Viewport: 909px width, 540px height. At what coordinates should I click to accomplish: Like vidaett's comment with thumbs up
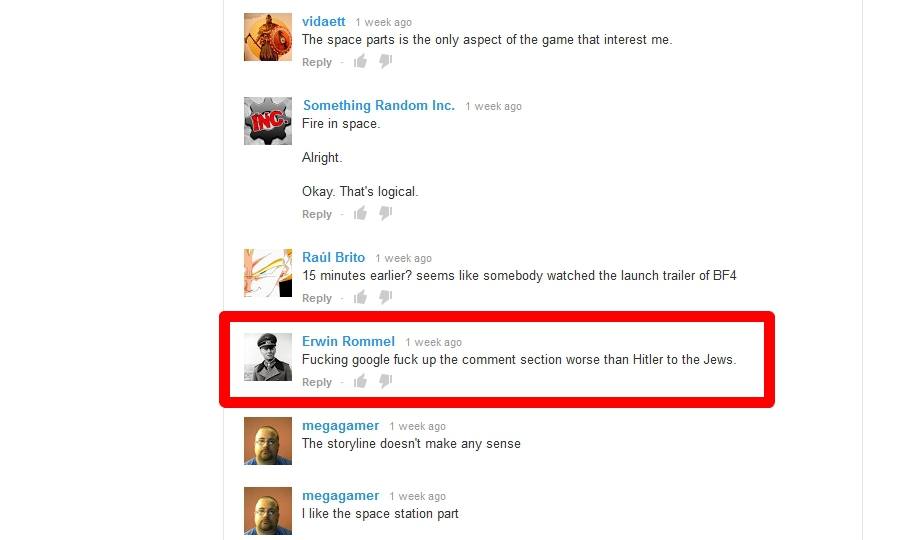click(x=360, y=61)
